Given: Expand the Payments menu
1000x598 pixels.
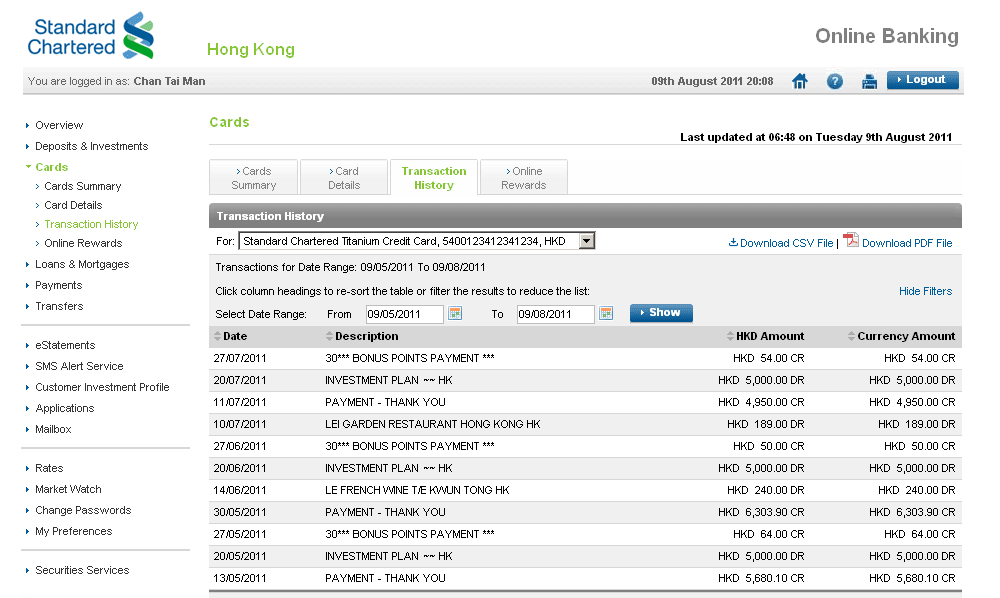Looking at the screenshot, I should click(58, 285).
